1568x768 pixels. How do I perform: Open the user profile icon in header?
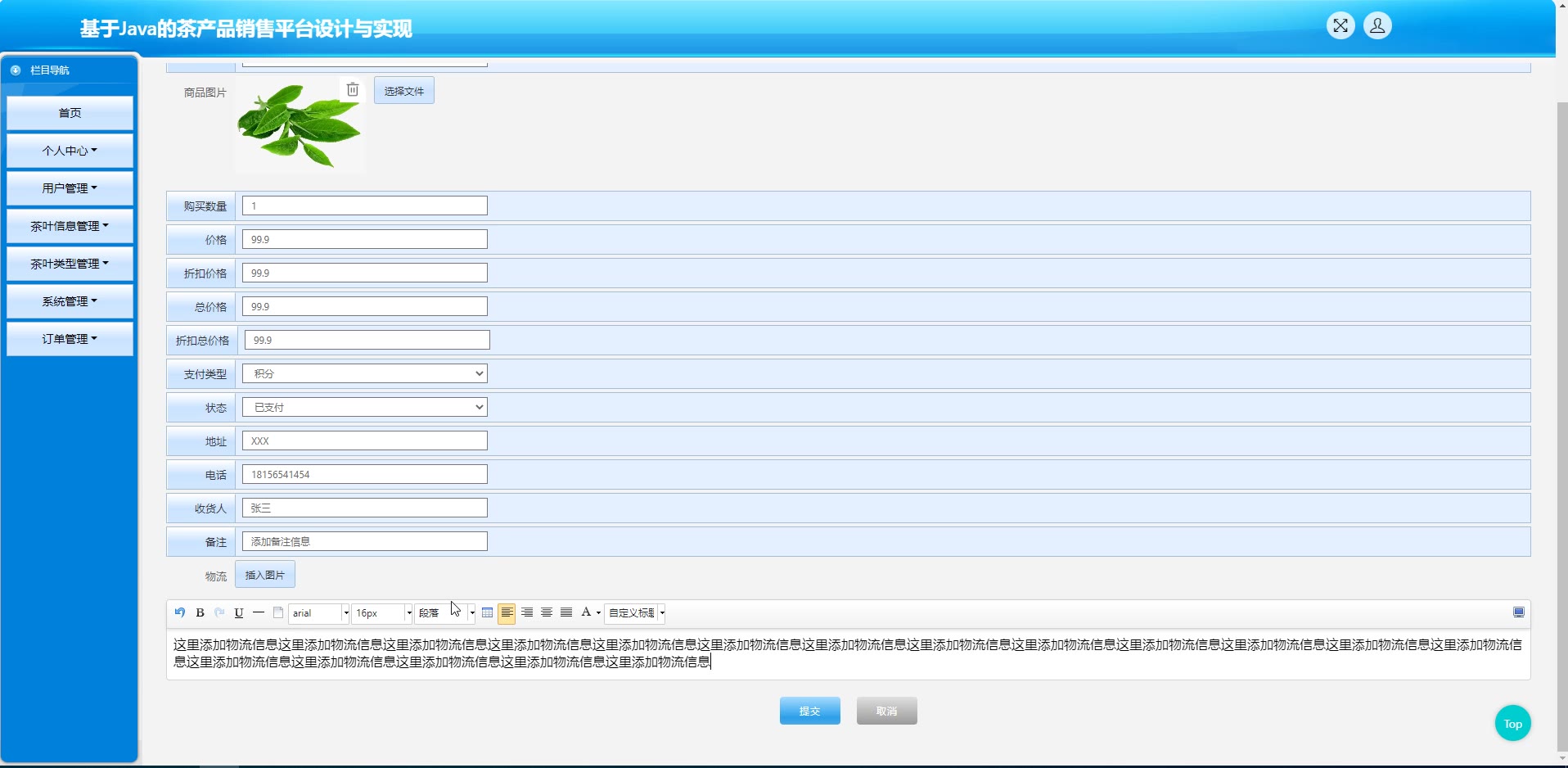tap(1377, 25)
